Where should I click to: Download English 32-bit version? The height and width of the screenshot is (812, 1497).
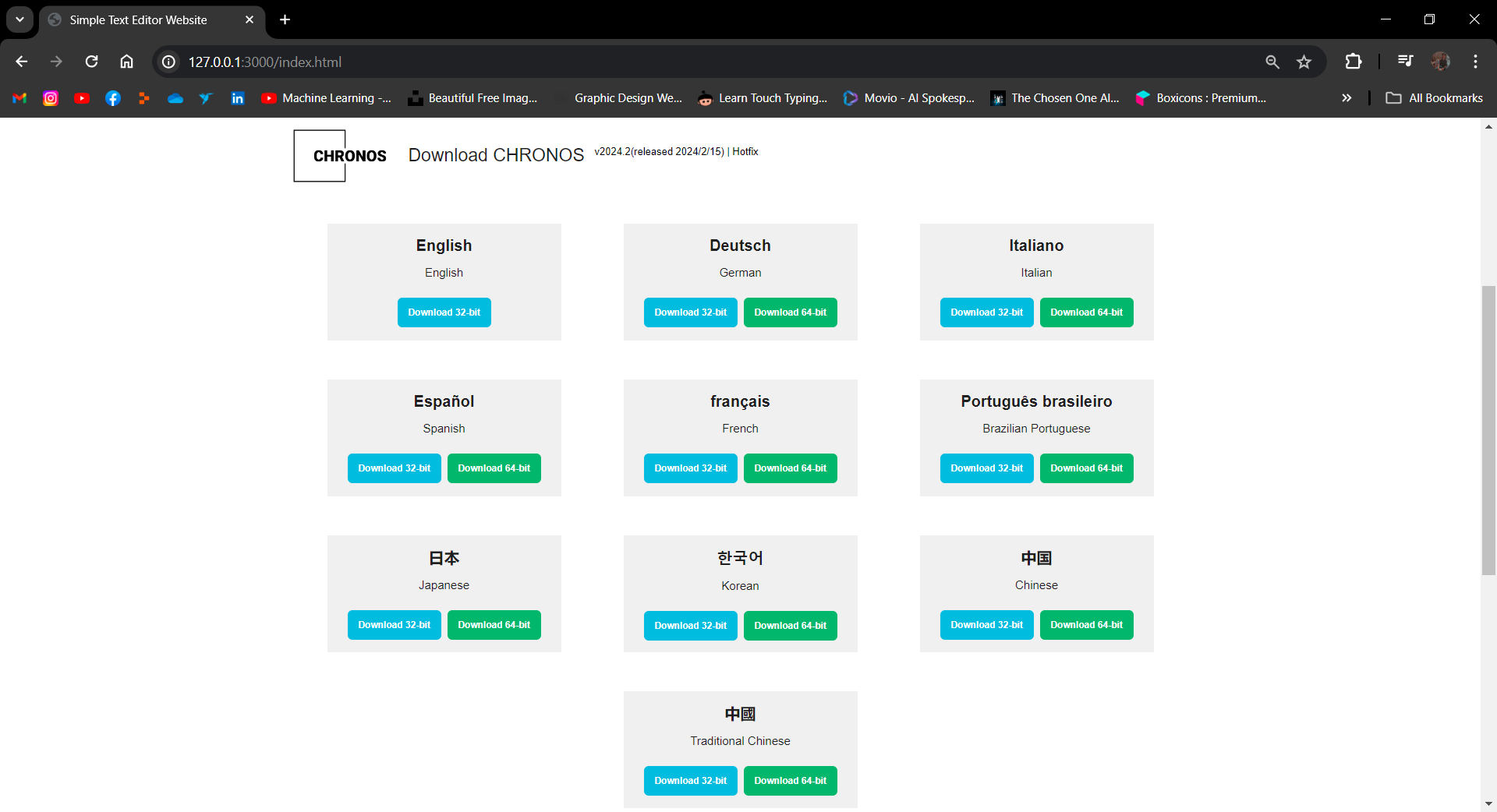(x=444, y=312)
